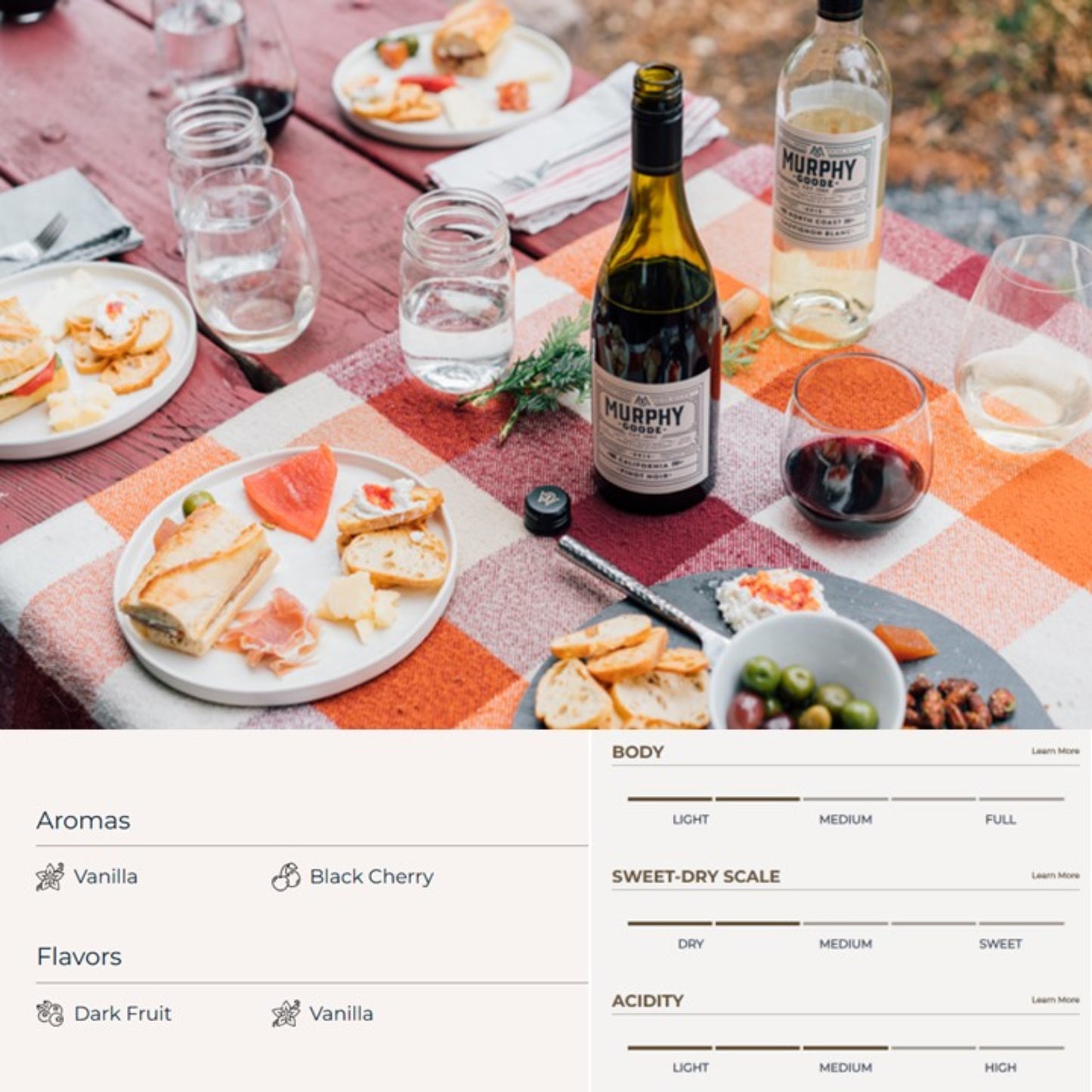Click the Black Cherry aroma text
This screenshot has height=1092, width=1092.
(x=372, y=877)
